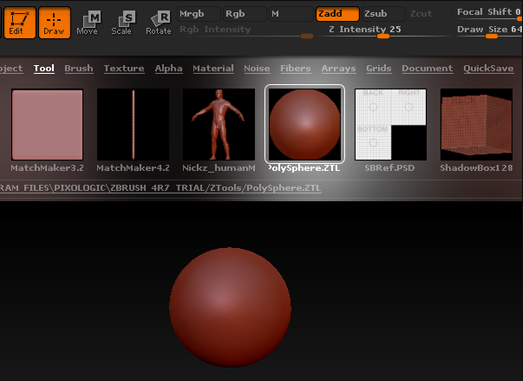Toggle the Mrgb paint mode
523x381 pixels.
point(199,14)
